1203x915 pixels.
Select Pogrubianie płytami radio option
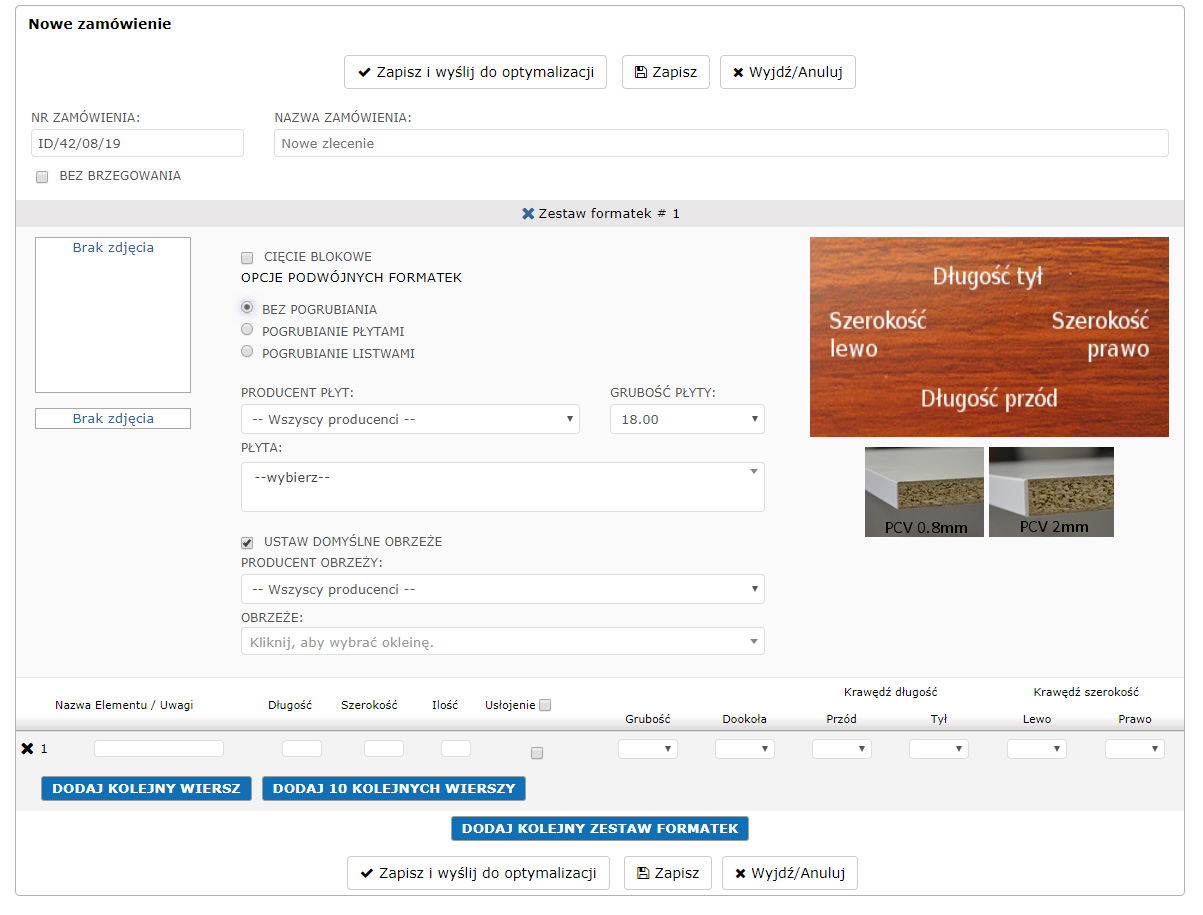point(247,329)
